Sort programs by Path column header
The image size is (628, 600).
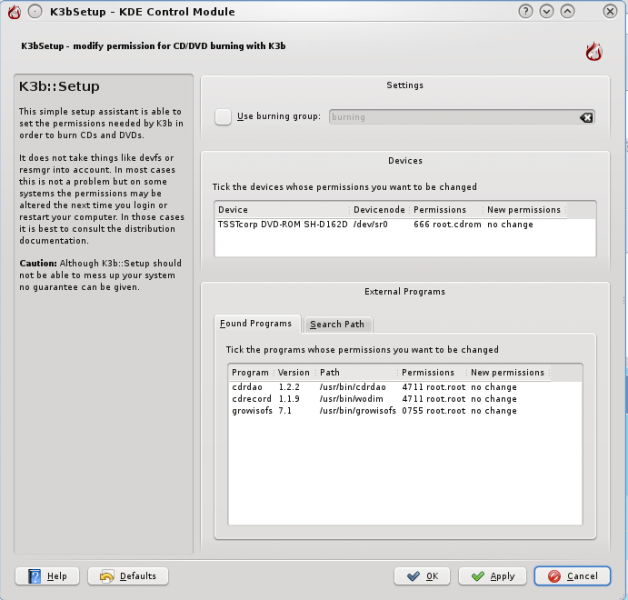[356, 372]
